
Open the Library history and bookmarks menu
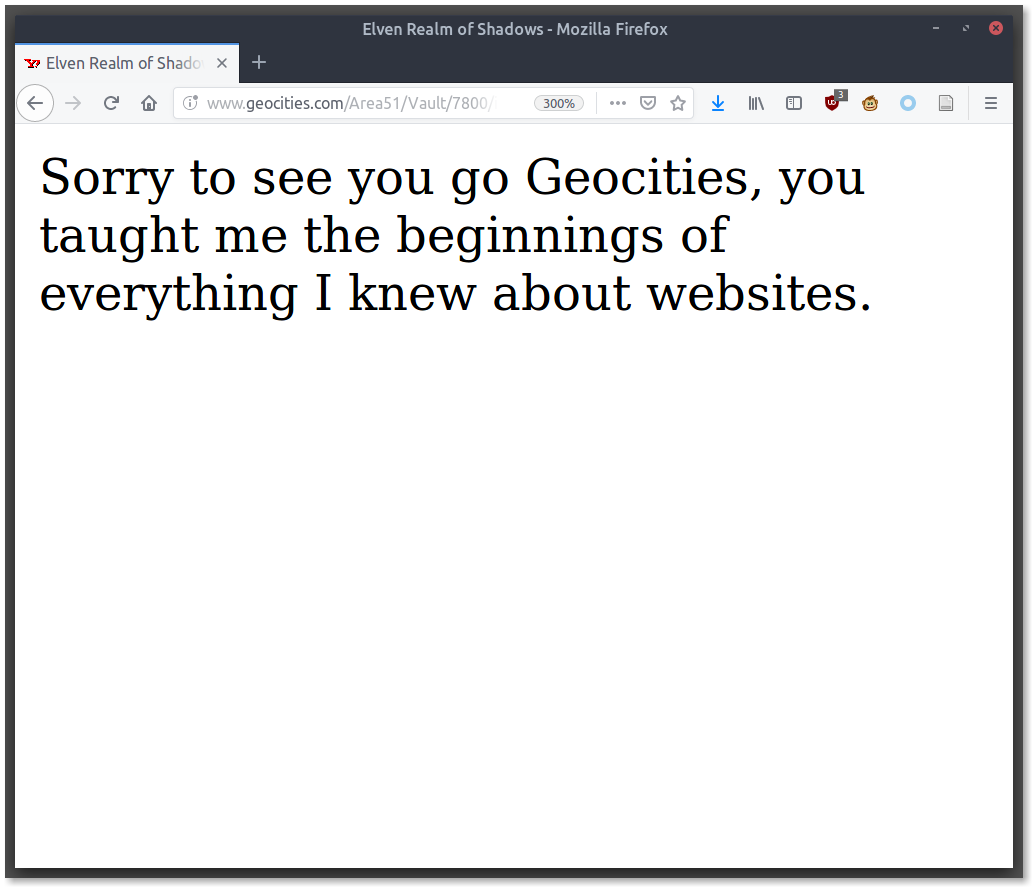(756, 103)
